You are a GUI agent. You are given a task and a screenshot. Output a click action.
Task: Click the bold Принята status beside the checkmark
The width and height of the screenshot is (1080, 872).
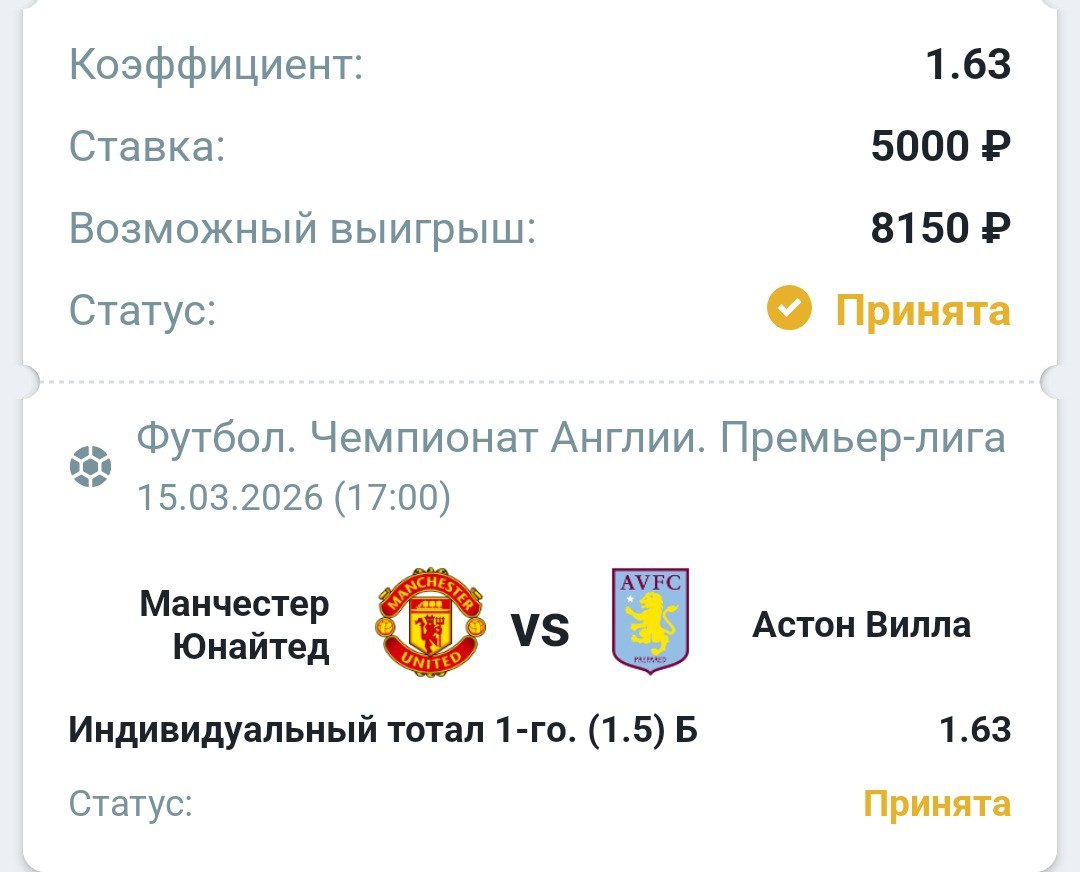pos(922,311)
